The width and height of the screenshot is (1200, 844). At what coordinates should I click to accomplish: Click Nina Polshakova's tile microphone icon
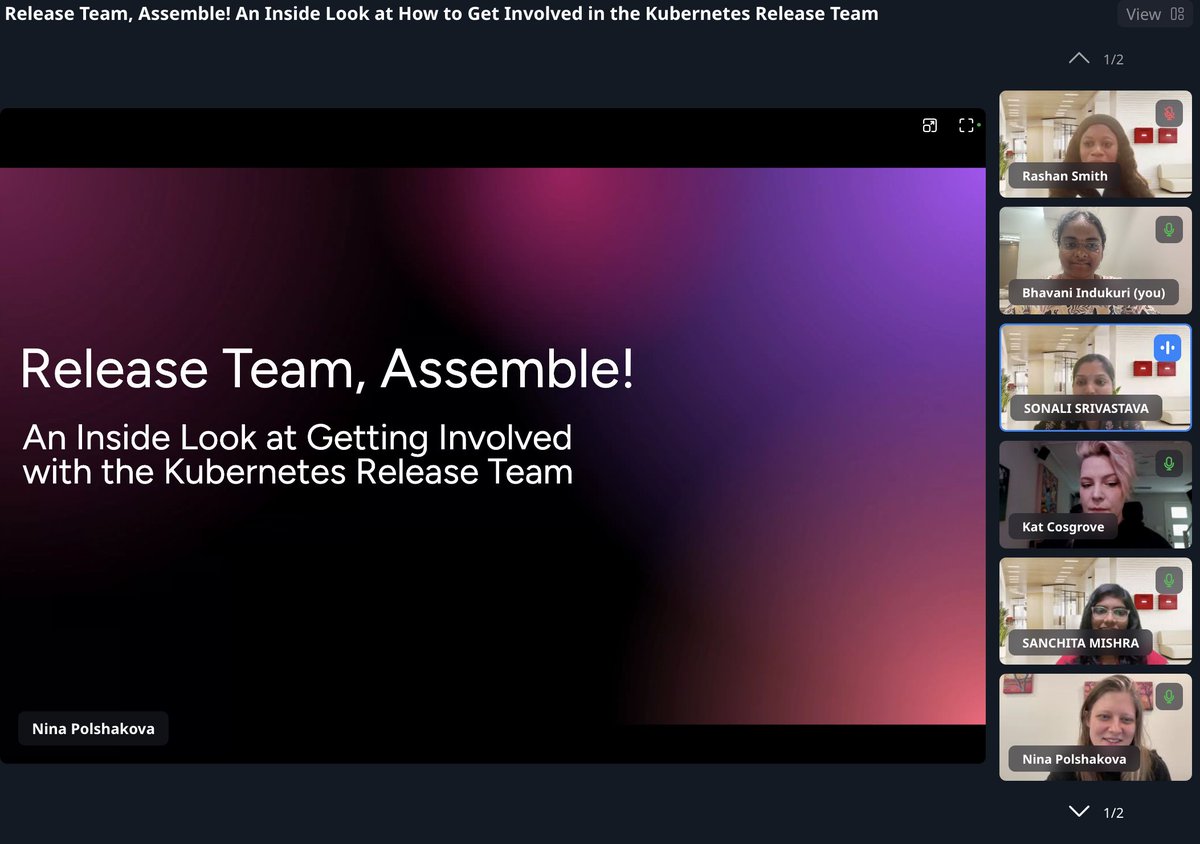pyautogui.click(x=1168, y=697)
